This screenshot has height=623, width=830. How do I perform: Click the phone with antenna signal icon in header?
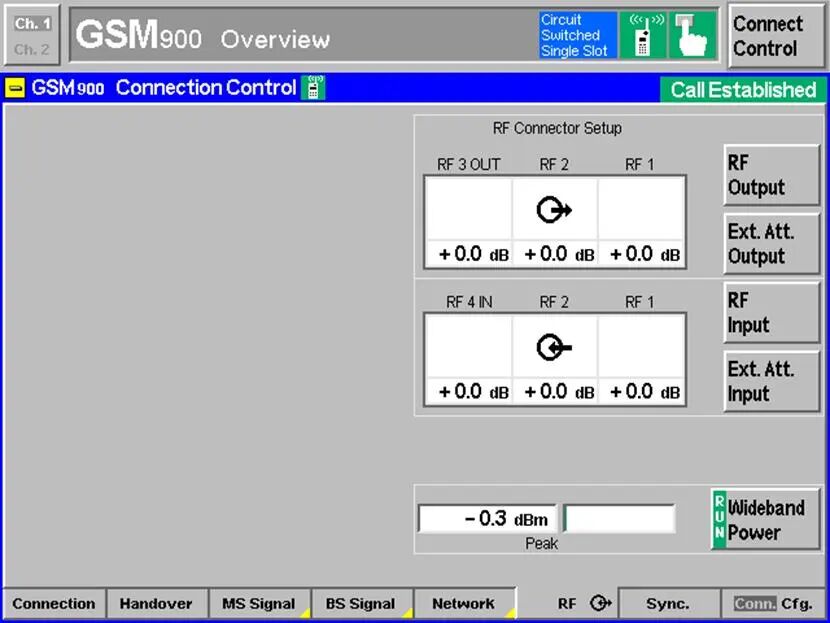[643, 35]
